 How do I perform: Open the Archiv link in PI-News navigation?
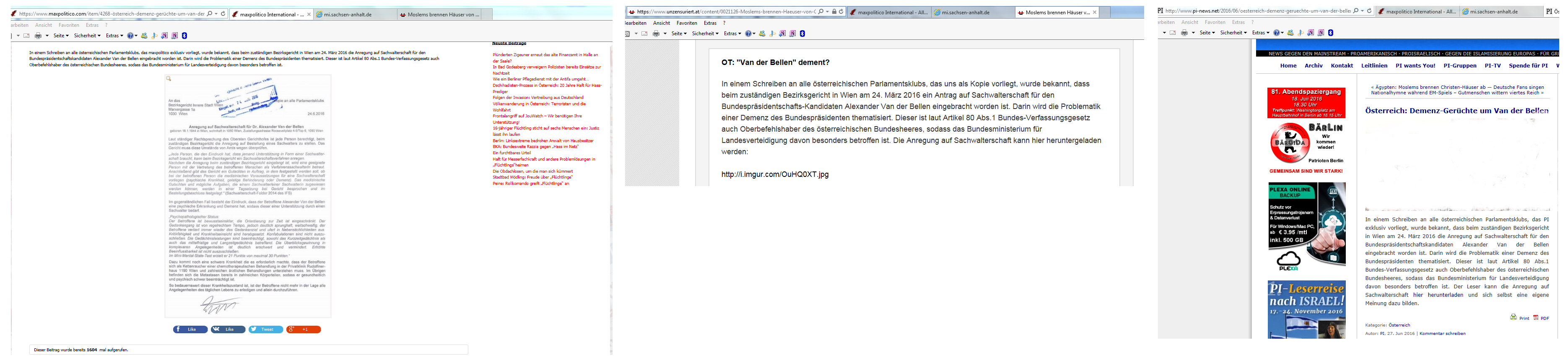[1313, 66]
